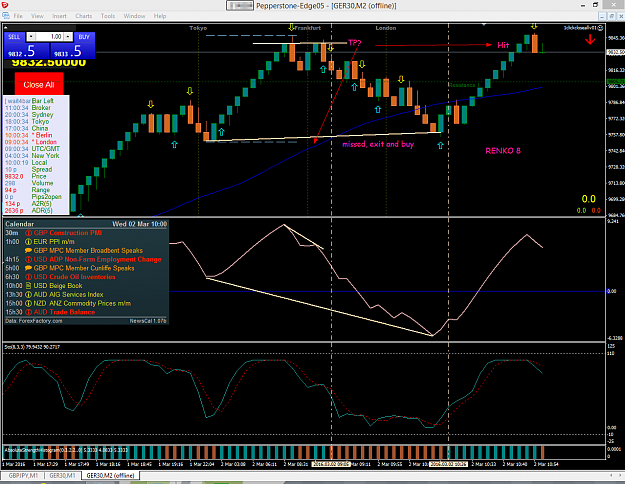Click the large yellow 9832.50000 price display
The height and width of the screenshot is (484, 625).
(49, 63)
